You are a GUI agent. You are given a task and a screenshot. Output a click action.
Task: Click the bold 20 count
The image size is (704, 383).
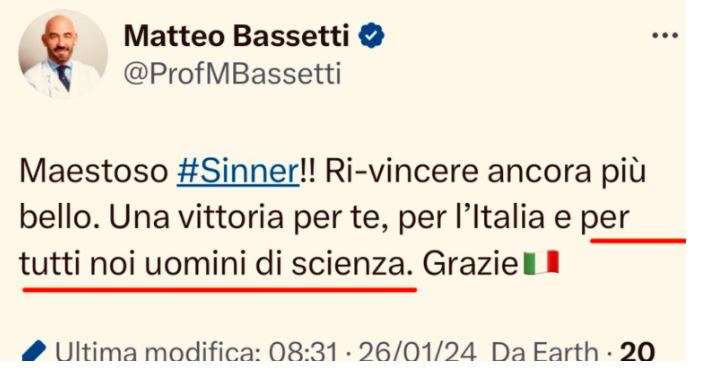[x=637, y=352]
